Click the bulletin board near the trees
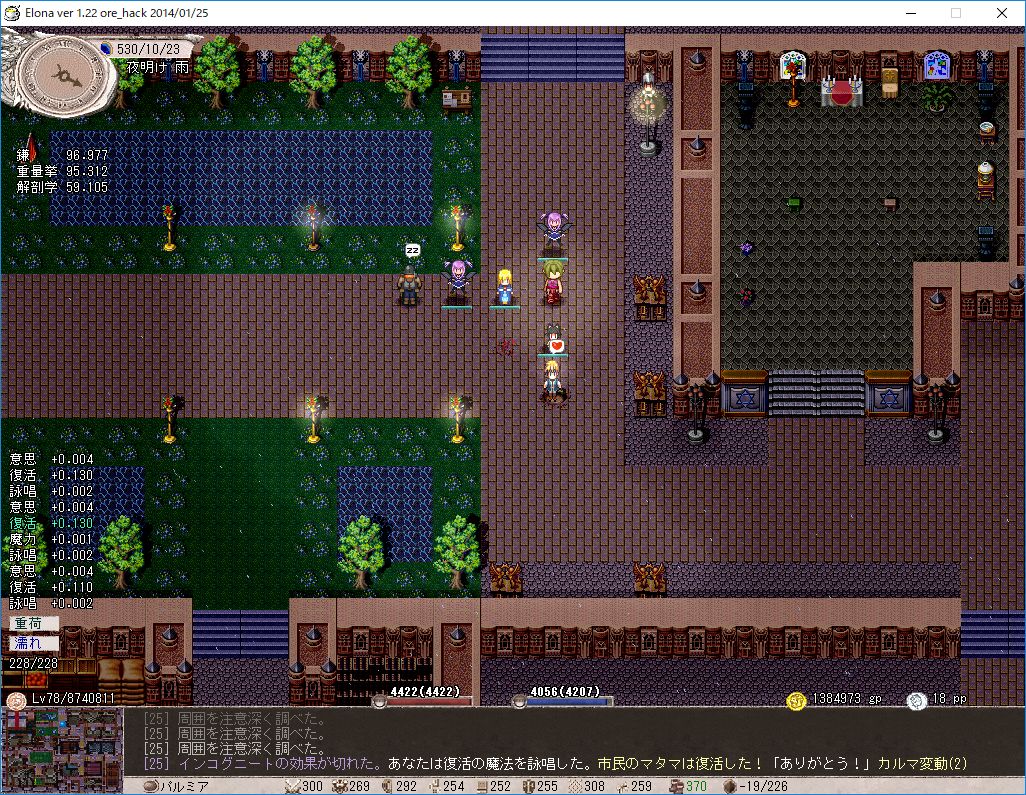This screenshot has width=1026, height=795. click(456, 100)
